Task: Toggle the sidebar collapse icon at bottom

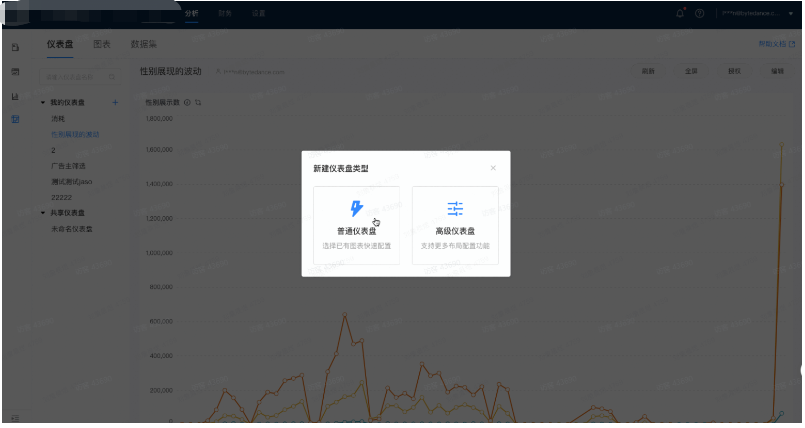Action: pos(15,418)
